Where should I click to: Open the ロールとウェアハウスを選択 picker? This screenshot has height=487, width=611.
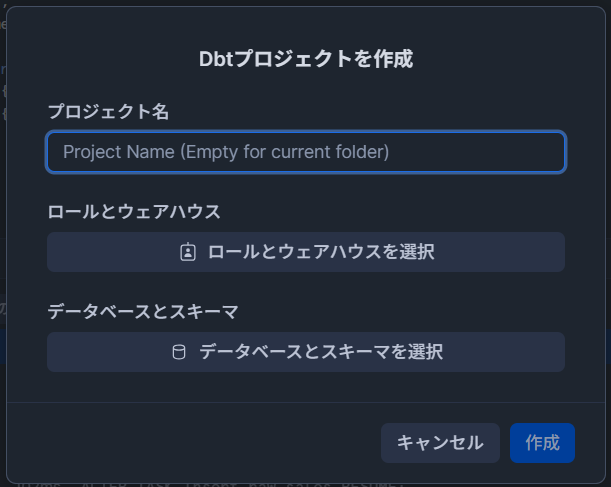(306, 252)
